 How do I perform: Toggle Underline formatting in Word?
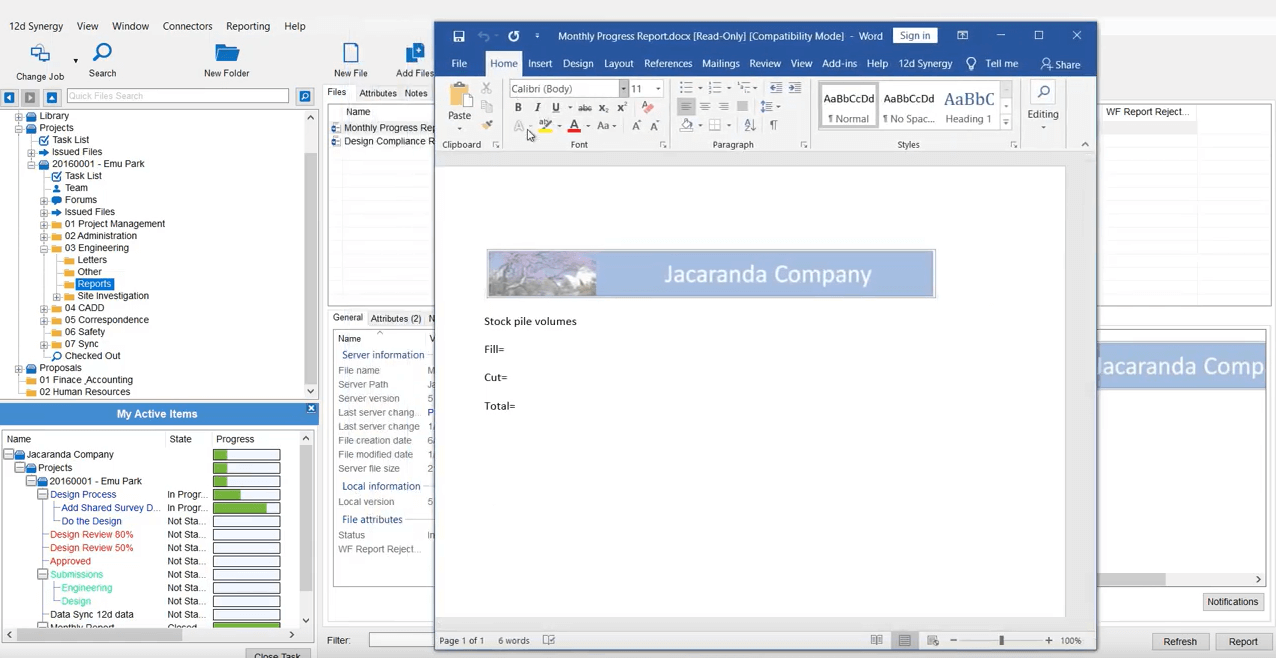555,108
